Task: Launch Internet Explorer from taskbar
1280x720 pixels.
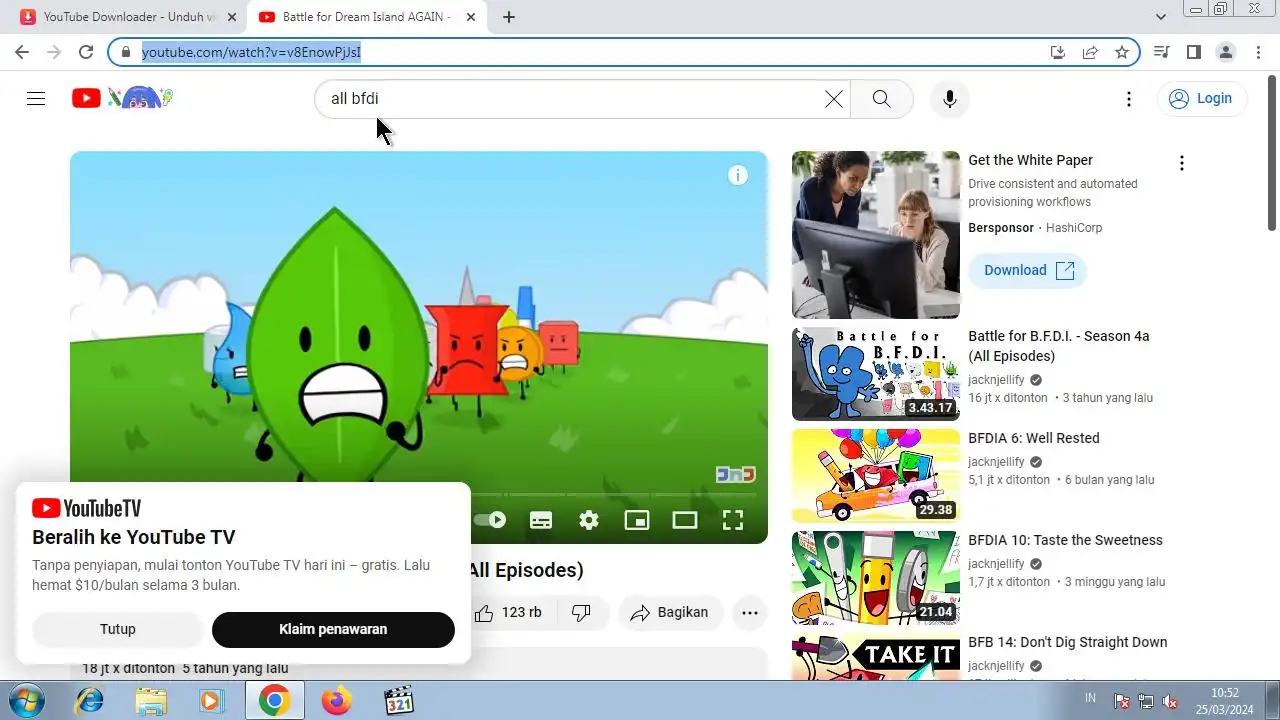Action: [89, 701]
